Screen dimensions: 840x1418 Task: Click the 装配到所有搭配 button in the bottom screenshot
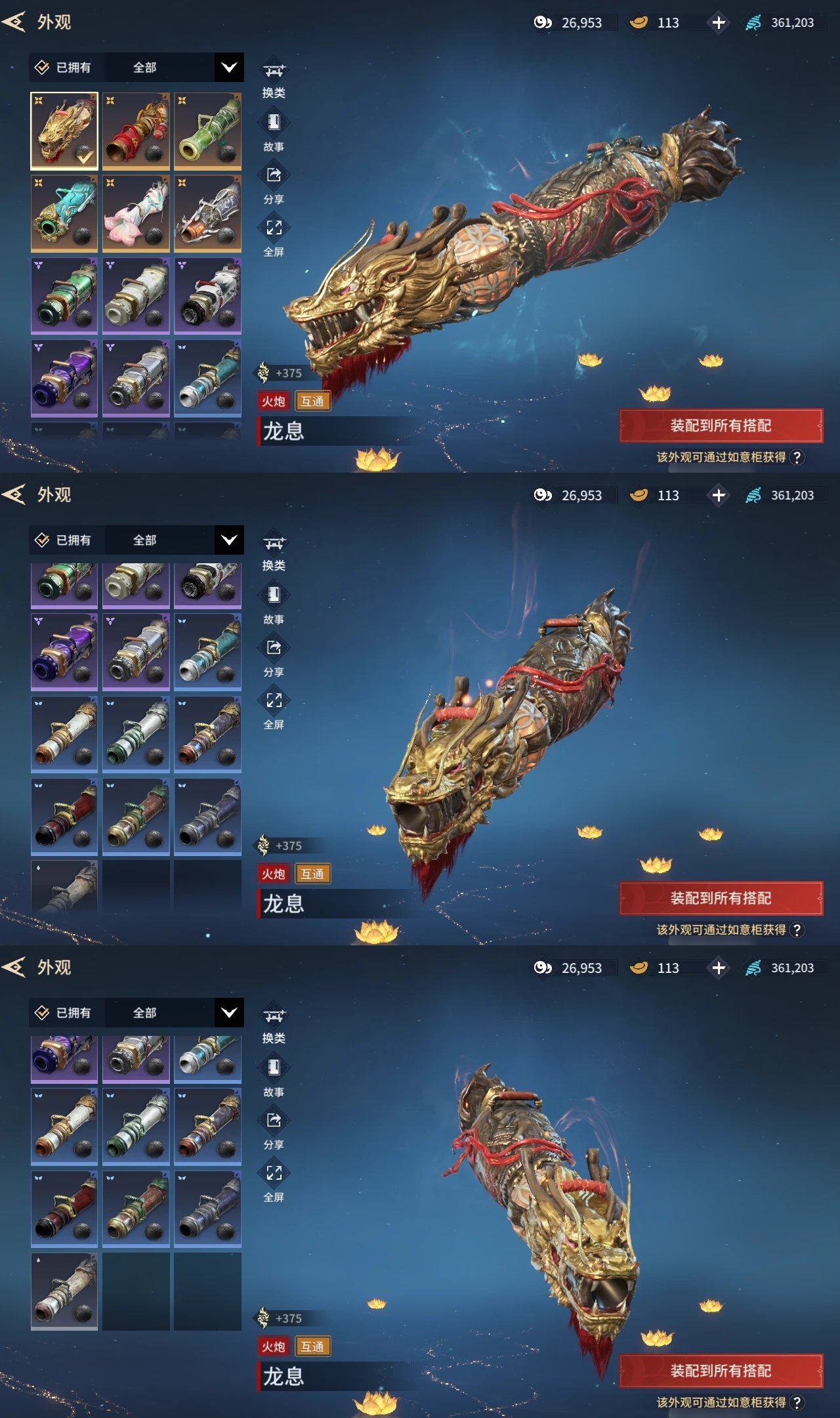point(721,1371)
